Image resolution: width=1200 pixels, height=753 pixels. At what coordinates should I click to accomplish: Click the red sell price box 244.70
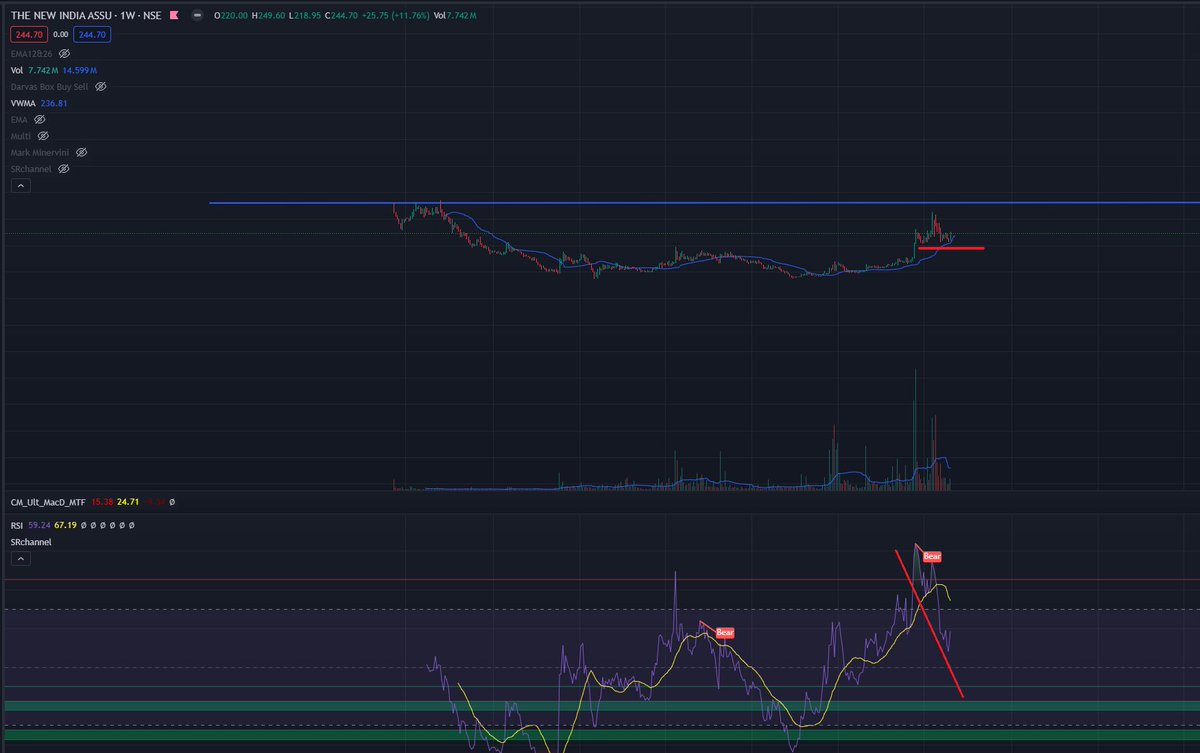click(28, 34)
